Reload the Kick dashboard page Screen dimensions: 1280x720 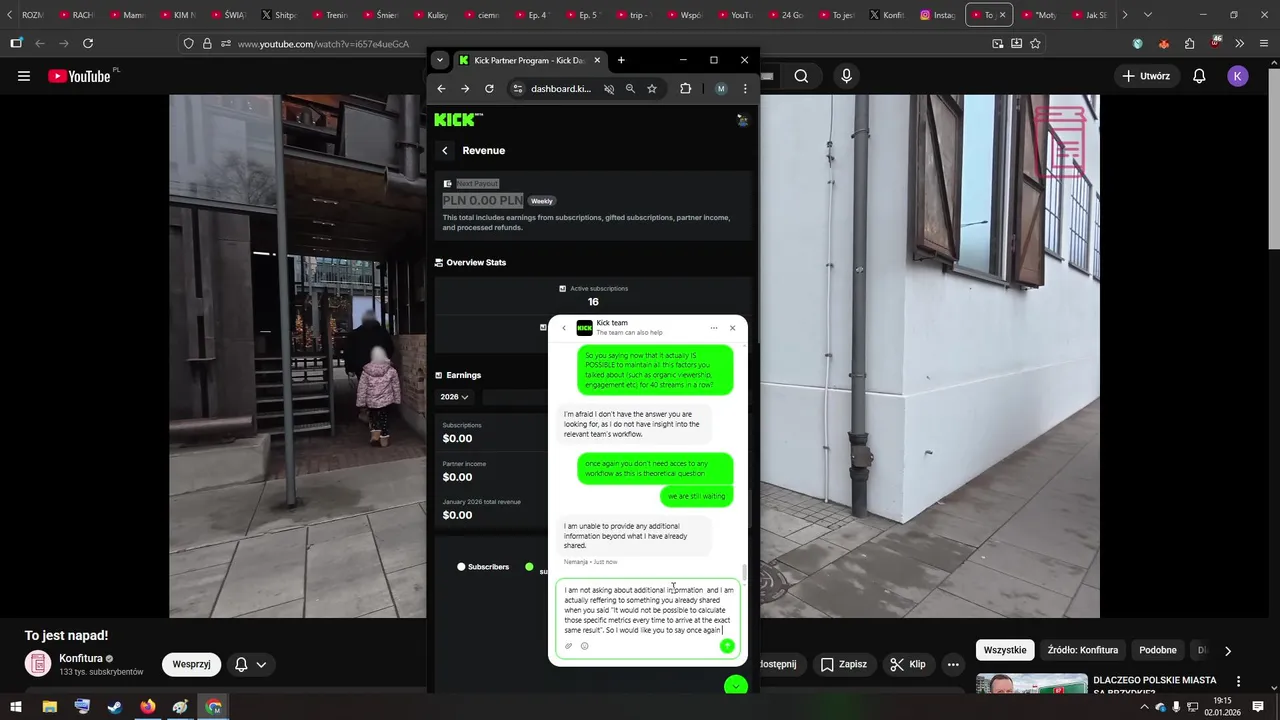489,89
